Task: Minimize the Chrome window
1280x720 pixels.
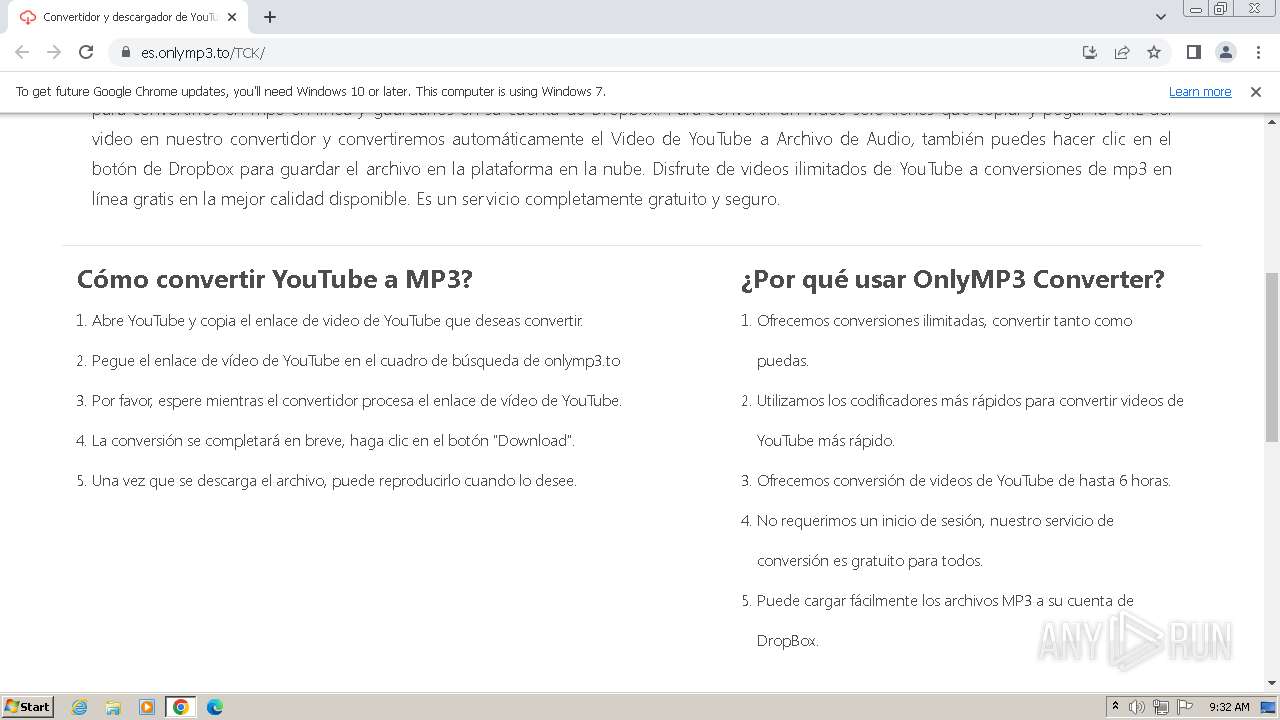Action: click(1196, 9)
